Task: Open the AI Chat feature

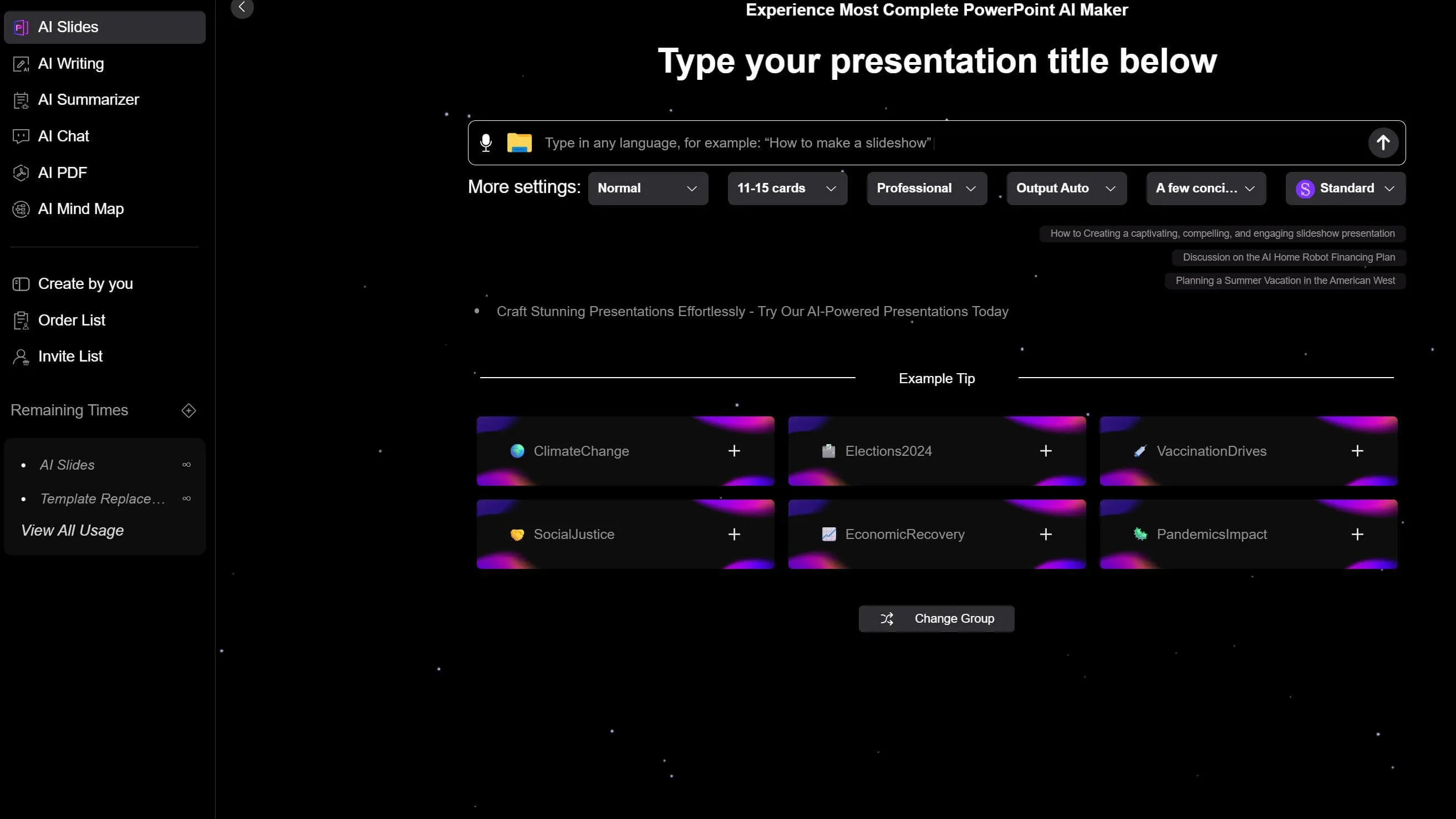Action: (x=63, y=136)
